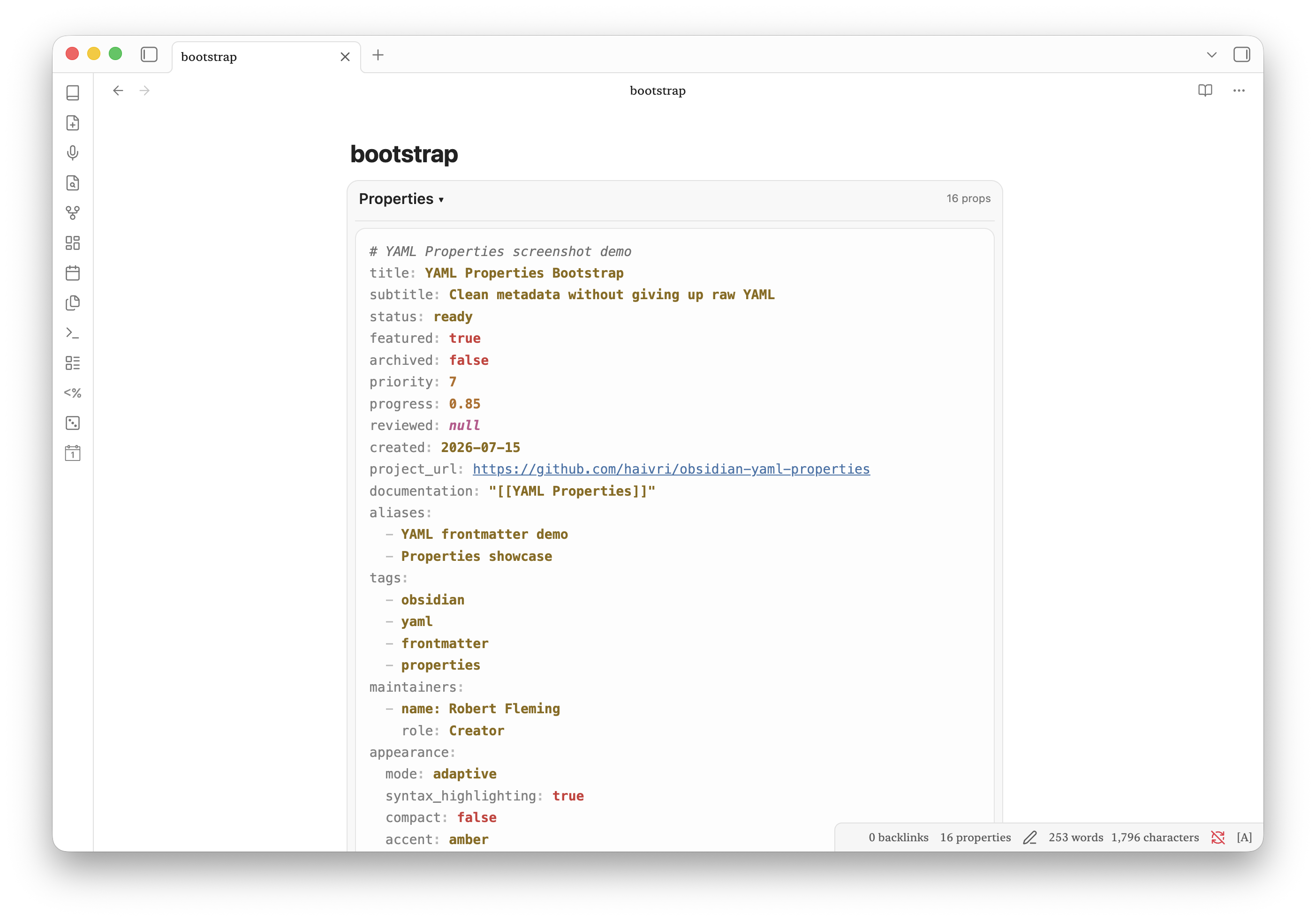Click the priority value 7
The width and height of the screenshot is (1316, 921).
453,382
